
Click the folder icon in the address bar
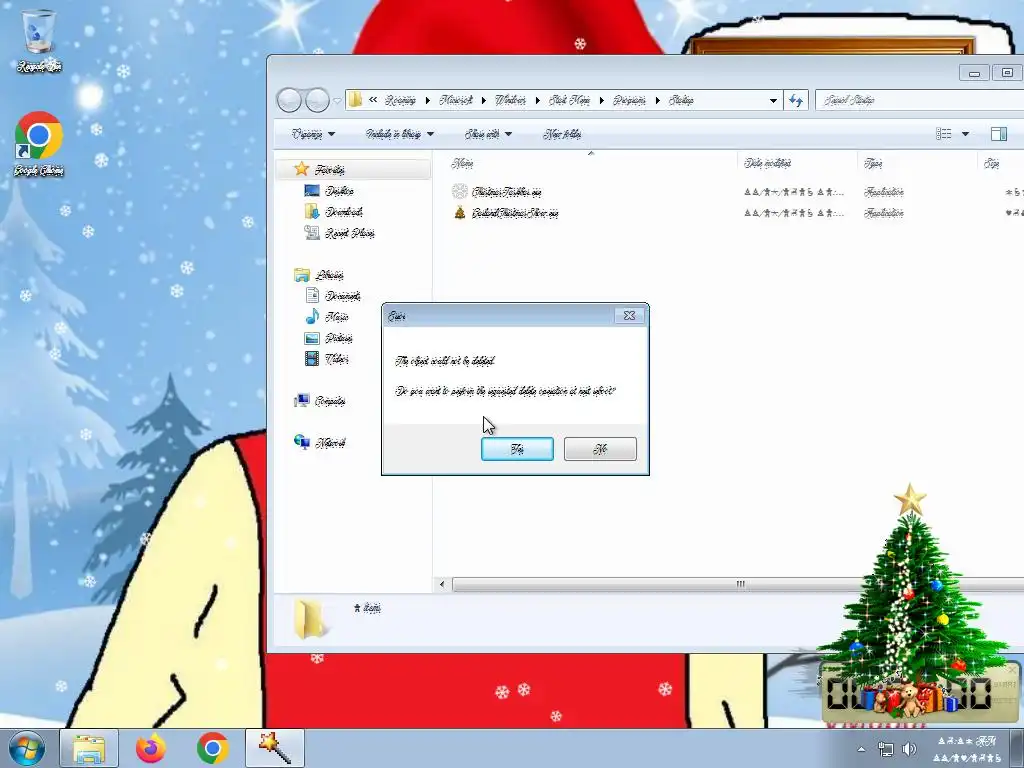click(x=355, y=99)
